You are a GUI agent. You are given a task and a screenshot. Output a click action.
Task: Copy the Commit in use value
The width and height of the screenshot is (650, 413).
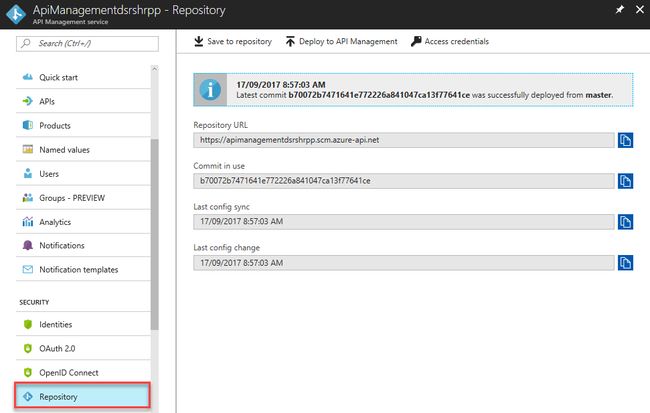626,181
